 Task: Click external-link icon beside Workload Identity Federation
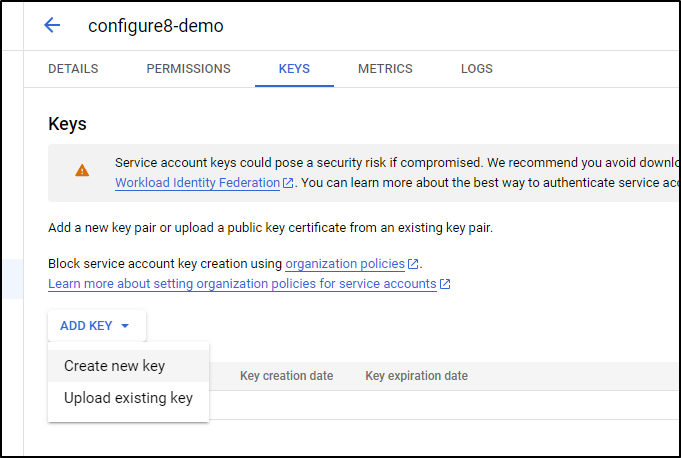288,183
